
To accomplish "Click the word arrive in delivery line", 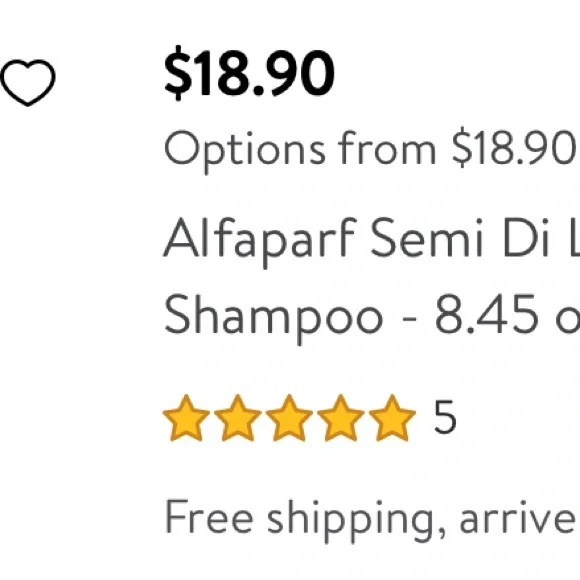I will pos(517,518).
